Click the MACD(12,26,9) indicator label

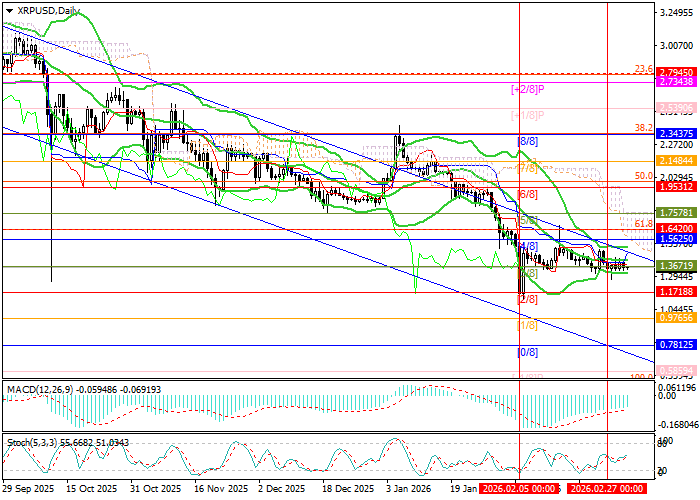click(x=40, y=388)
